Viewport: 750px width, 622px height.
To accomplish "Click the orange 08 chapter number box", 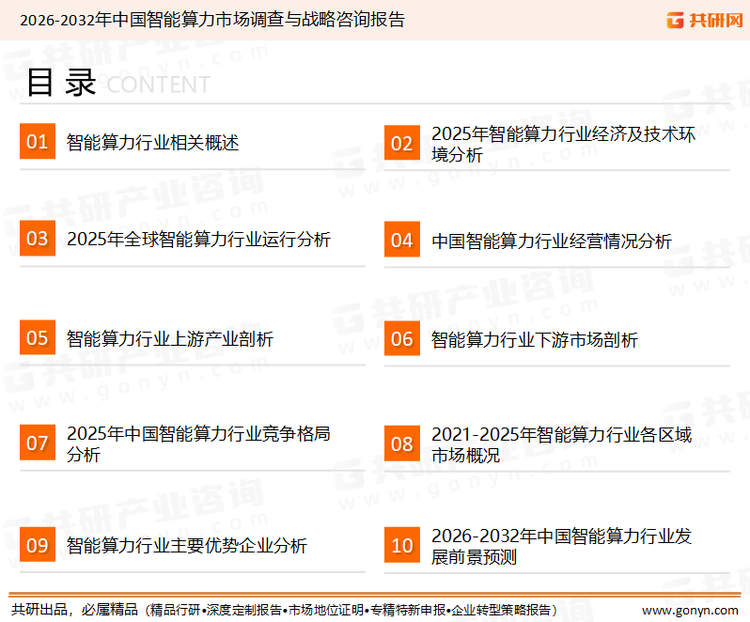I will [402, 444].
